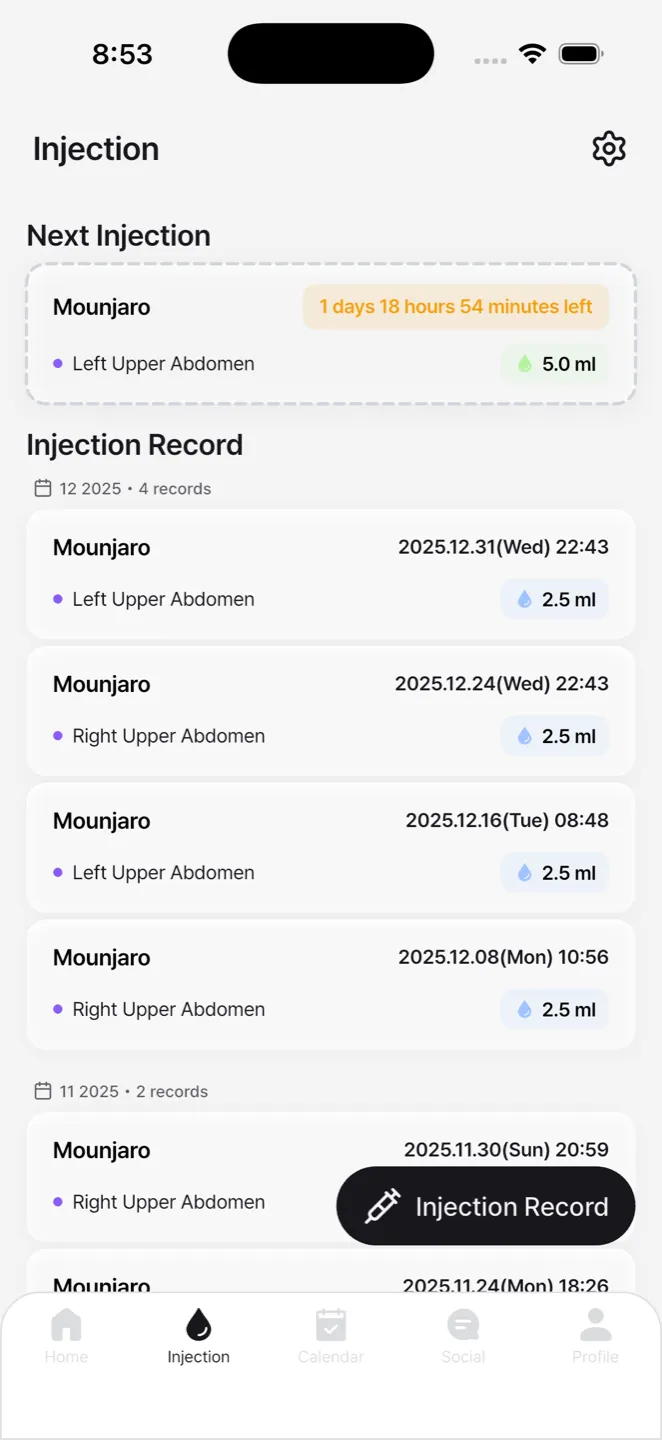Screen dimensions: 662x1440
Task: Click the calendar icon beside 12 2025
Action: coord(42,488)
